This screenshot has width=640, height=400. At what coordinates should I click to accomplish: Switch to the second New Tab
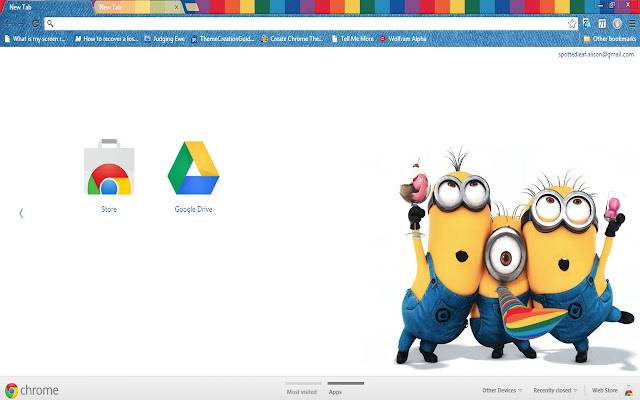click(x=137, y=7)
